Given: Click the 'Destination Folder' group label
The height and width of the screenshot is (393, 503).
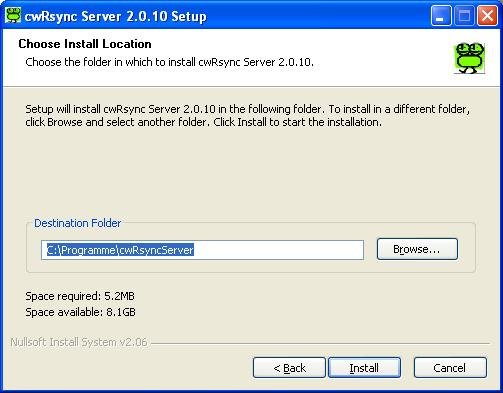Looking at the screenshot, I should [77, 223].
